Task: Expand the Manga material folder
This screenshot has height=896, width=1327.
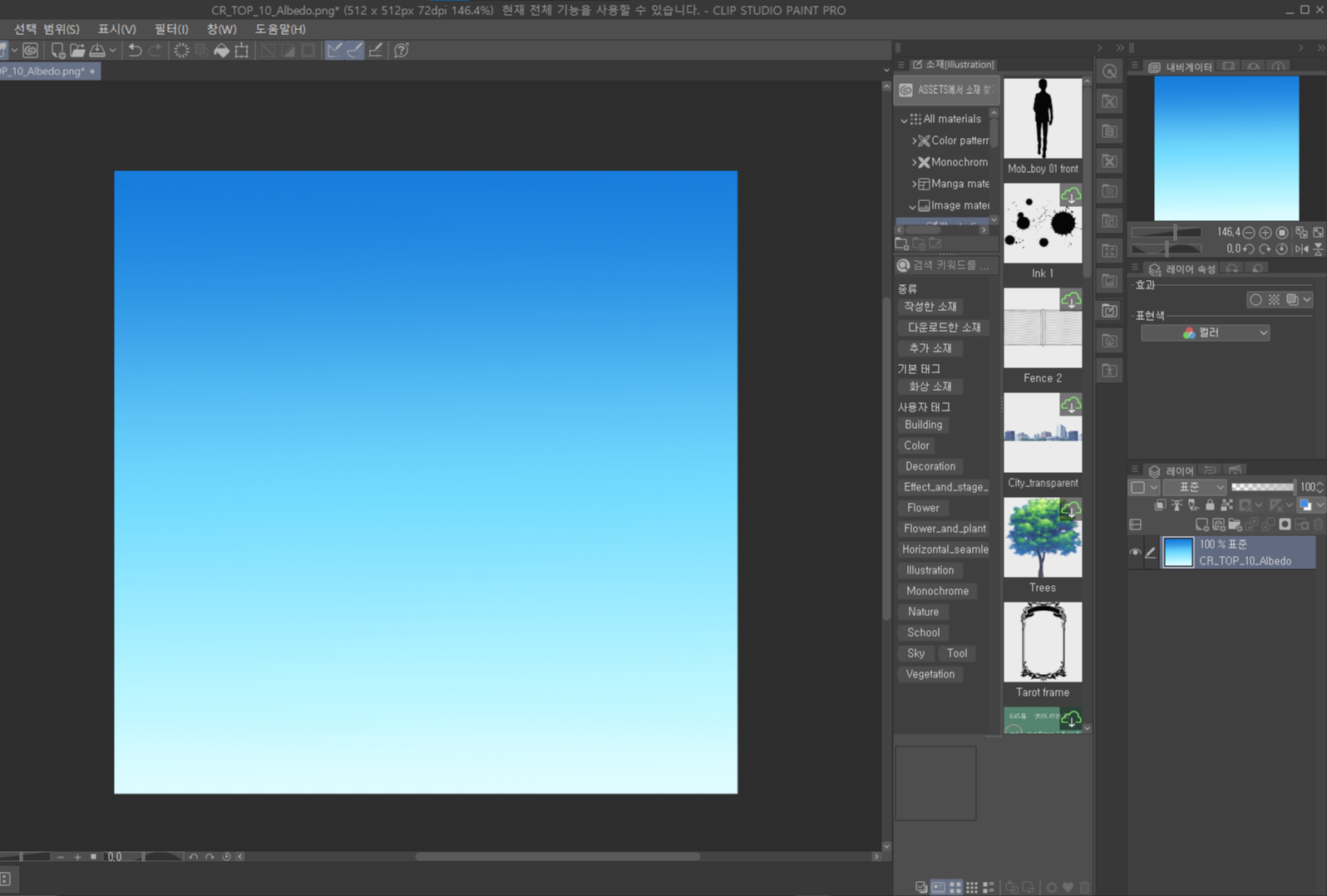Action: pos(914,185)
